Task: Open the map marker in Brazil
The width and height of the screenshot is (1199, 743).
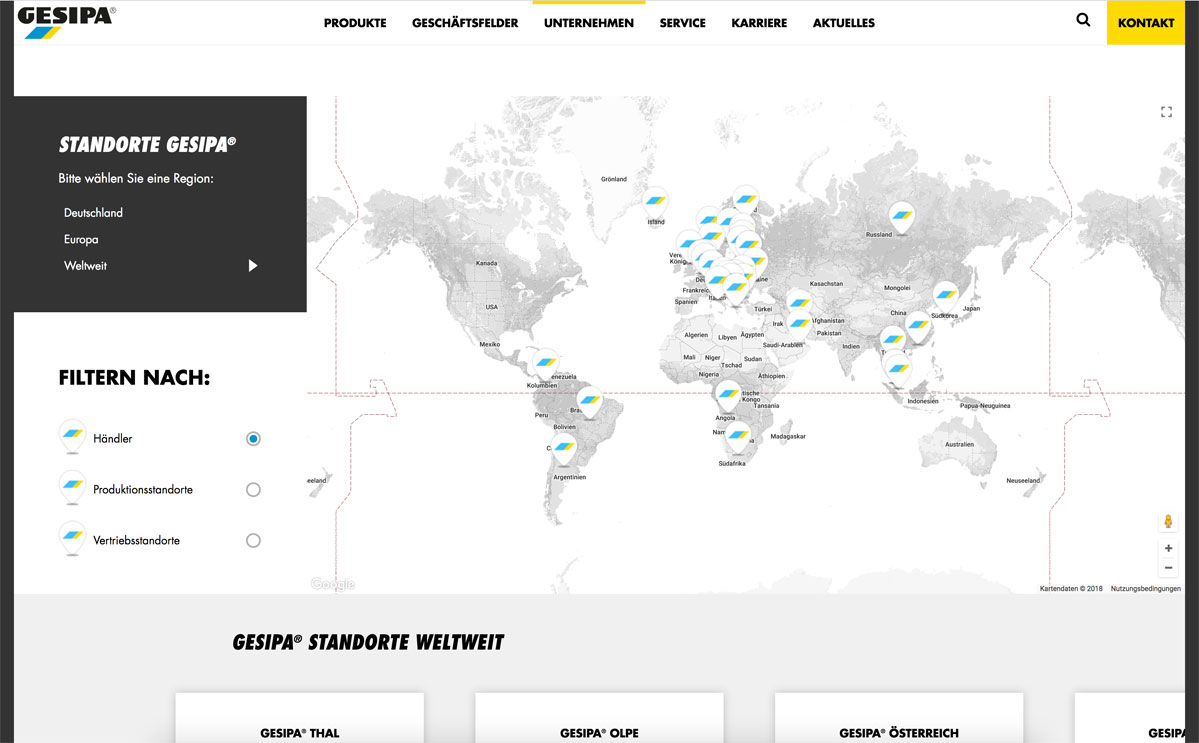Action: click(x=589, y=401)
